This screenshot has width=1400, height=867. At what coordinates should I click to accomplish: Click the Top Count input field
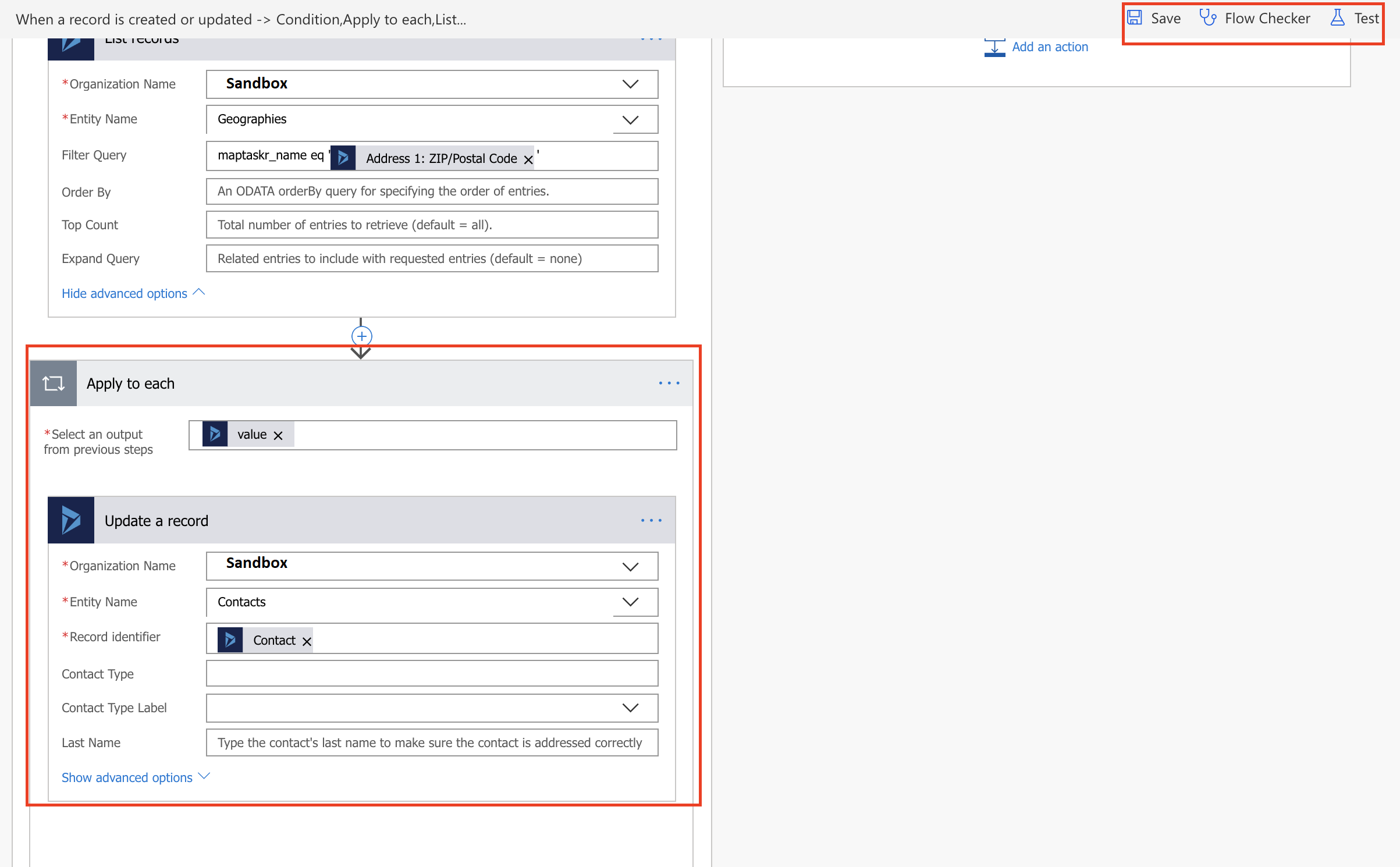coord(432,225)
